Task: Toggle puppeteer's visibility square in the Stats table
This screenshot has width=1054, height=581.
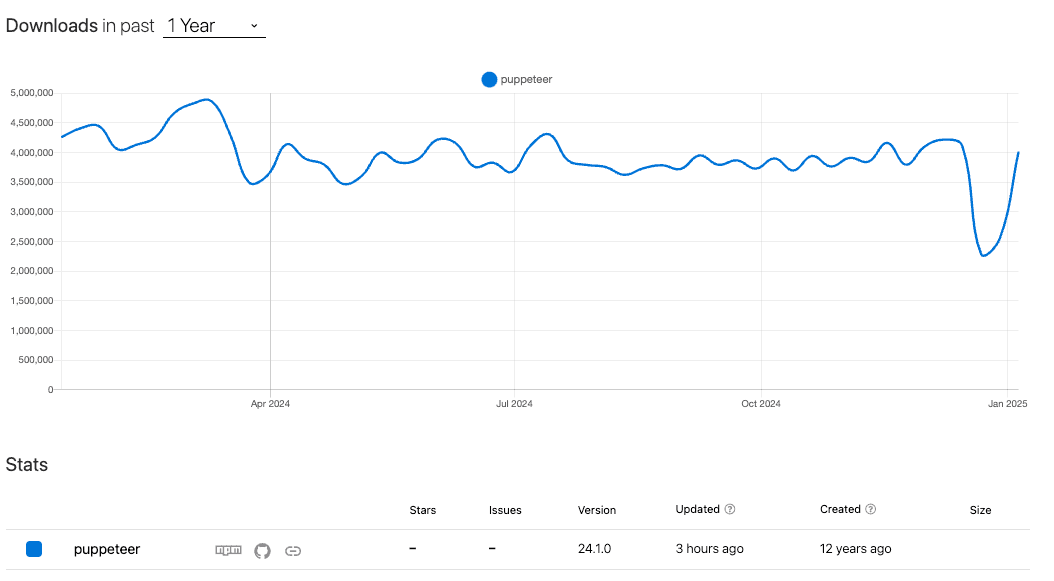Action: click(x=34, y=548)
